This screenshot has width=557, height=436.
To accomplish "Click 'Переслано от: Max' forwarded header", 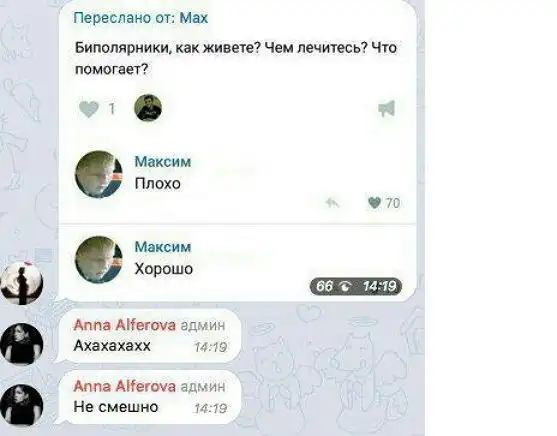I will (141, 18).
